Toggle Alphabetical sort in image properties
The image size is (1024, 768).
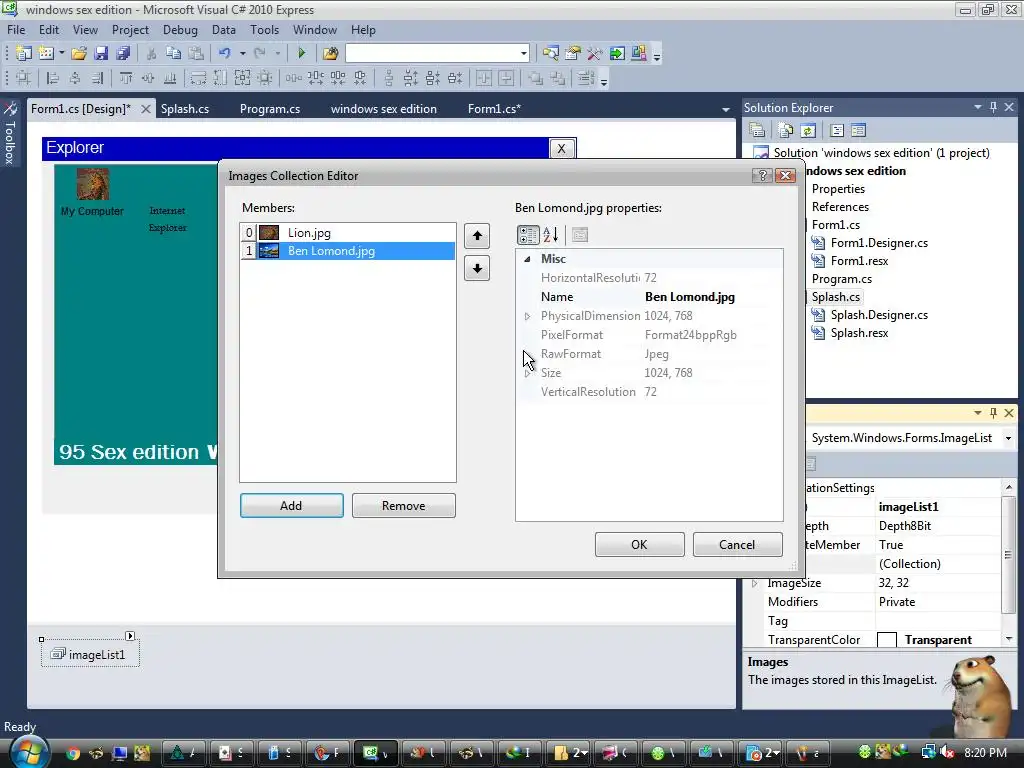551,234
